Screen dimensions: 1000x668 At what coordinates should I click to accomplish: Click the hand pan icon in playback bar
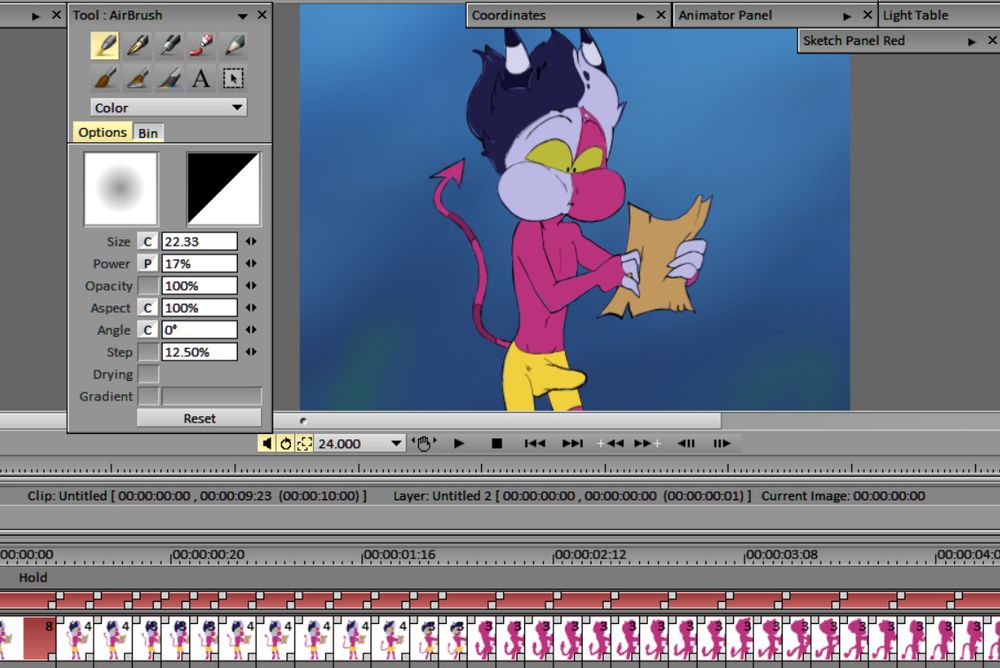pyautogui.click(x=423, y=443)
